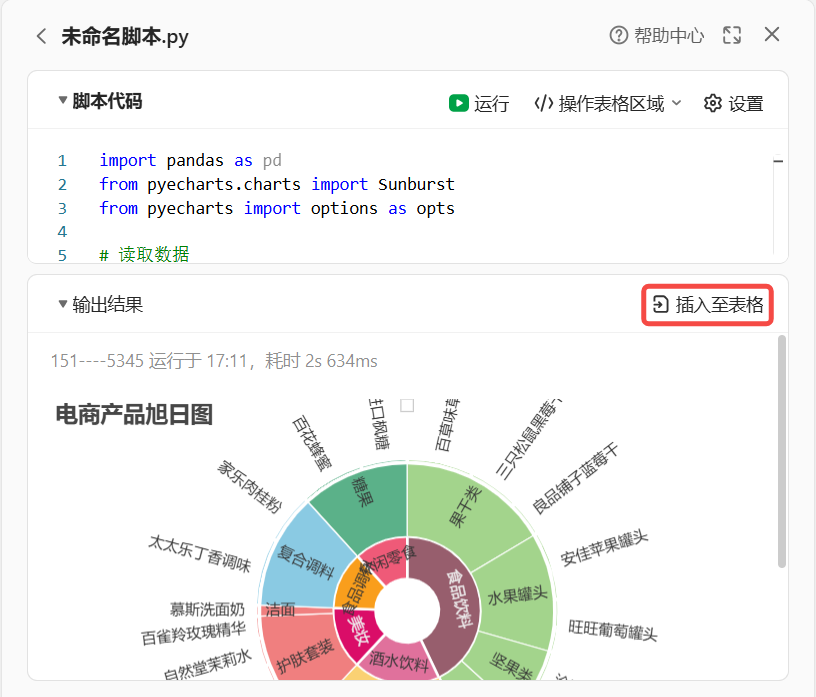Viewport: 816px width, 697px height.
Task: Click 插入至表格 button
Action: tap(707, 305)
